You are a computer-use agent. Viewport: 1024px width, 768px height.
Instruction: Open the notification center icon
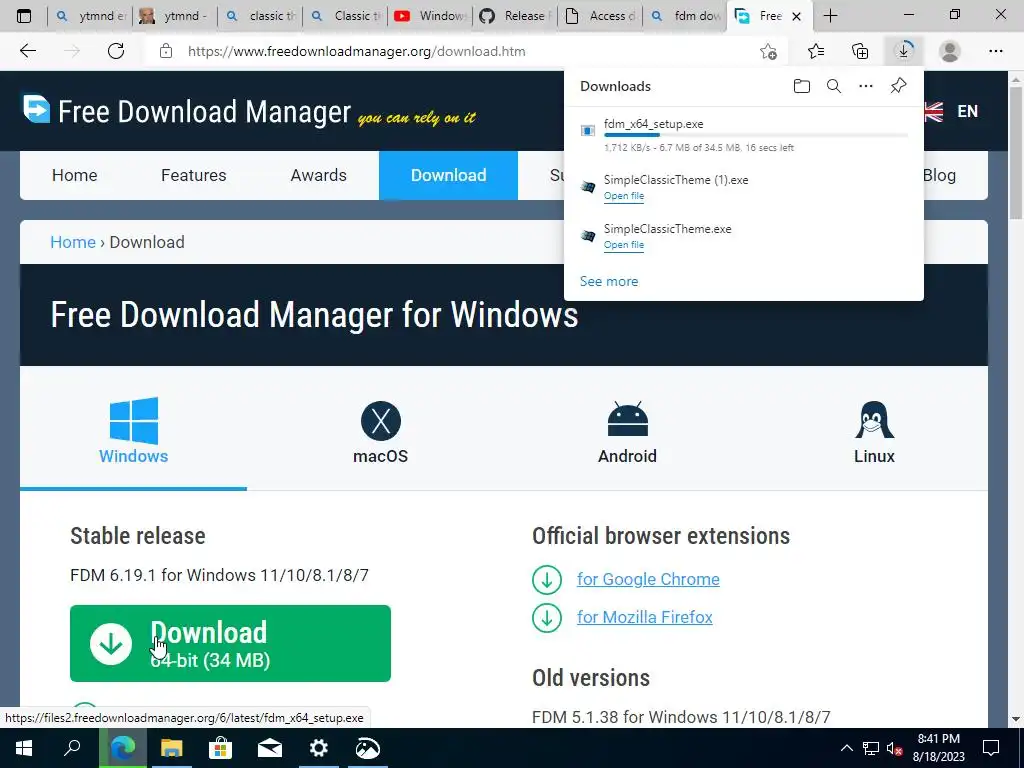click(991, 748)
